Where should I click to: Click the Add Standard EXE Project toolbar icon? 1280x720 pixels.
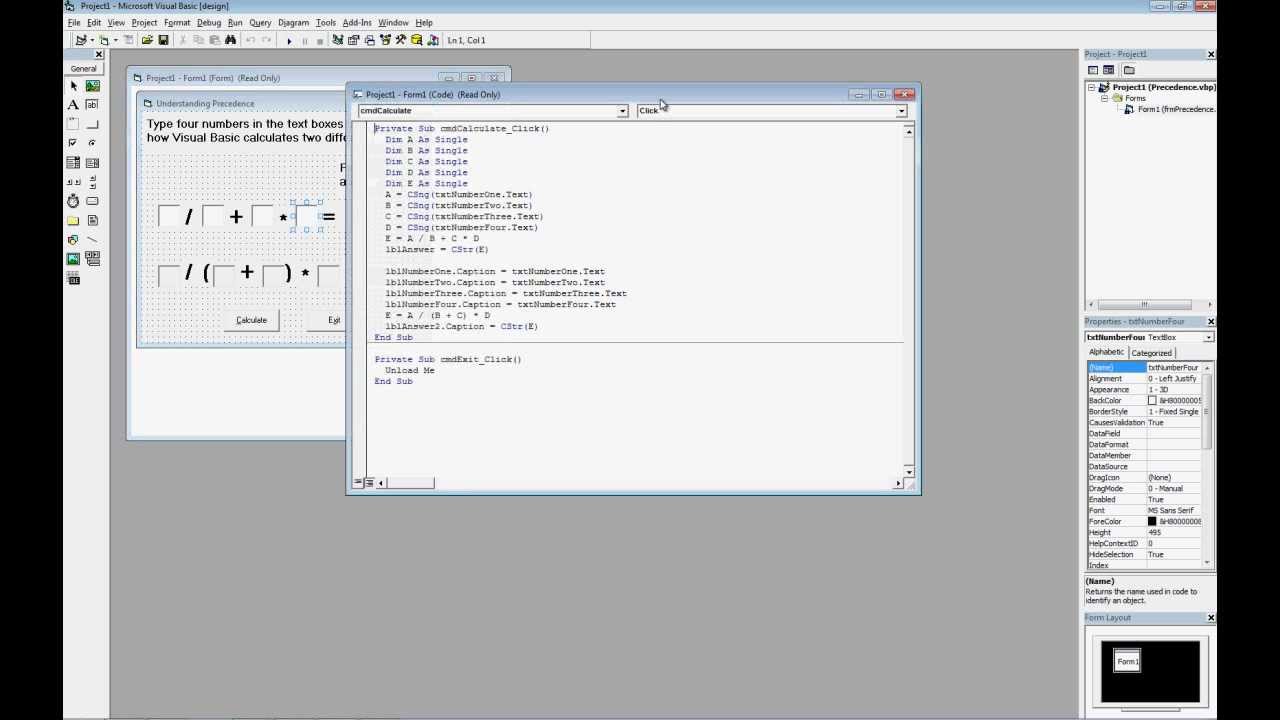tap(81, 40)
